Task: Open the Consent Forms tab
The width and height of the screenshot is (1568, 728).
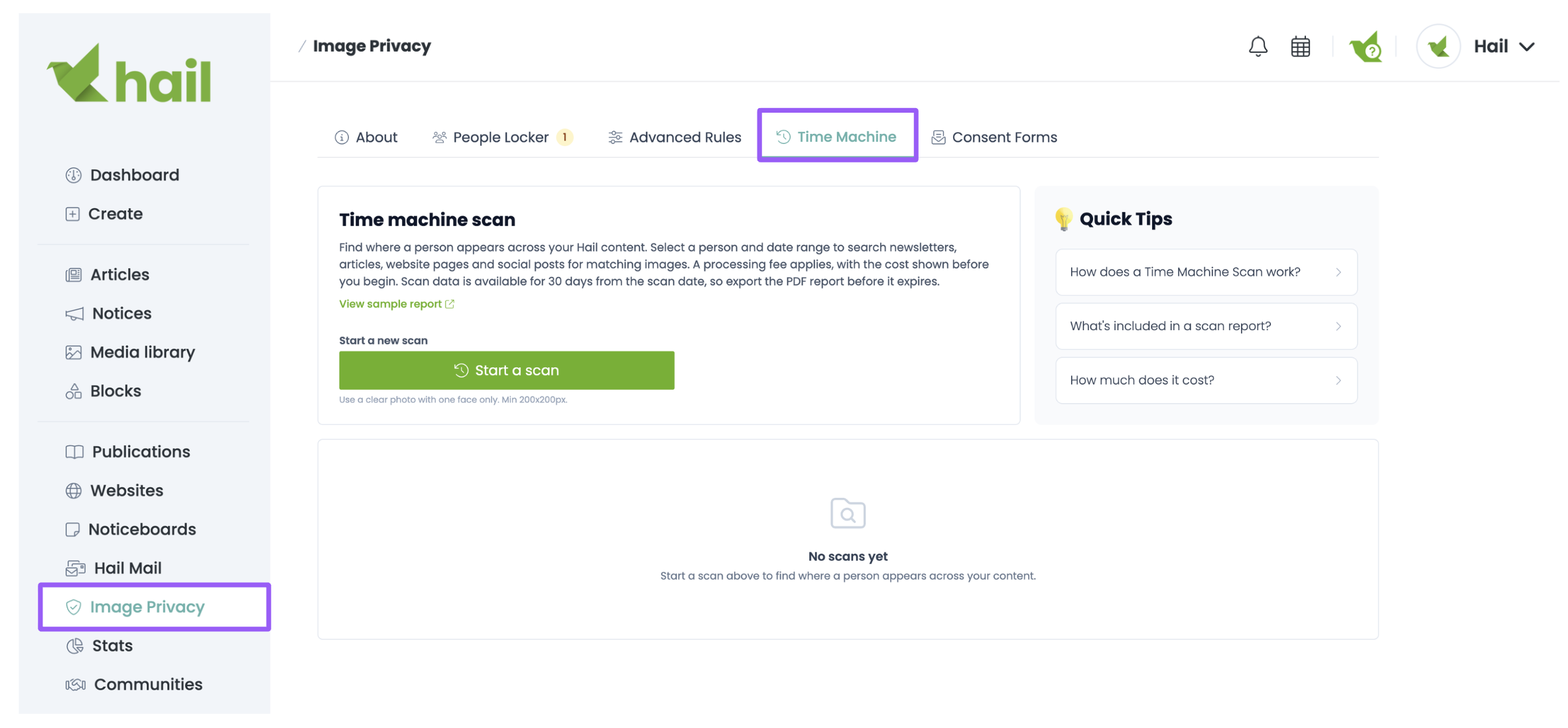Action: click(x=994, y=137)
